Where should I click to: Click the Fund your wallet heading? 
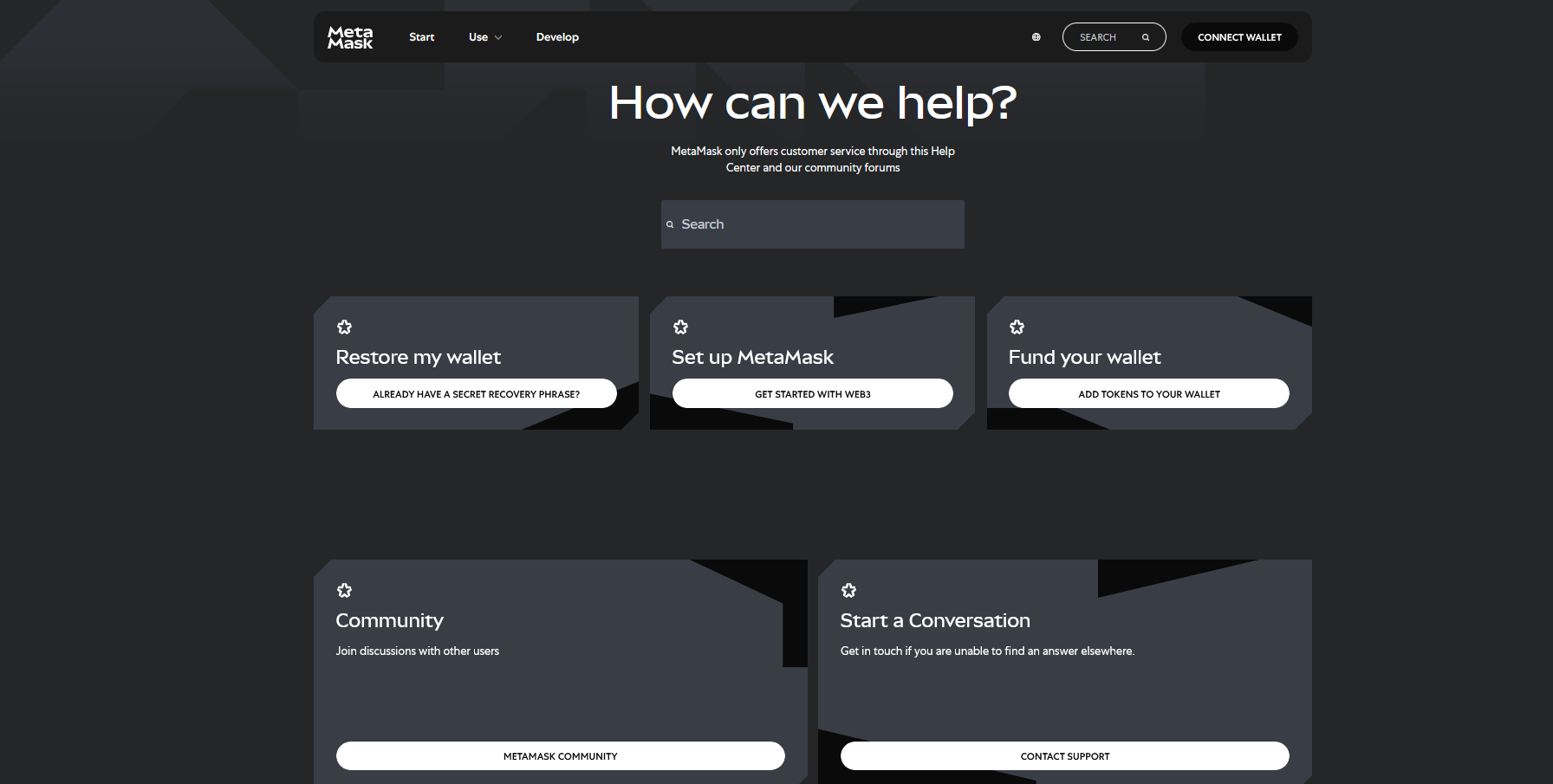[x=1085, y=357]
